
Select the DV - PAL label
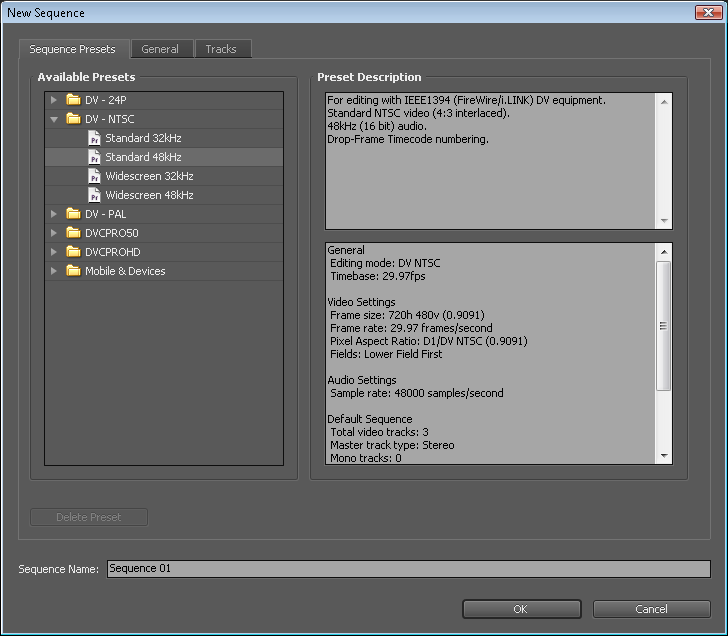point(105,214)
